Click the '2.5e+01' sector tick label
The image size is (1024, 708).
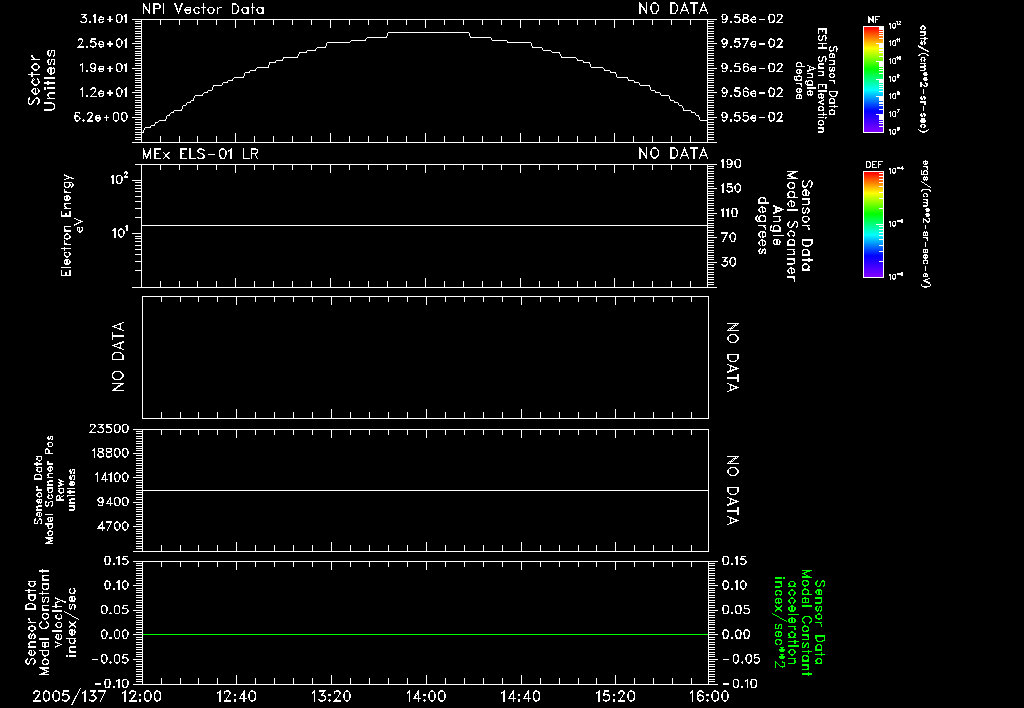point(104,43)
